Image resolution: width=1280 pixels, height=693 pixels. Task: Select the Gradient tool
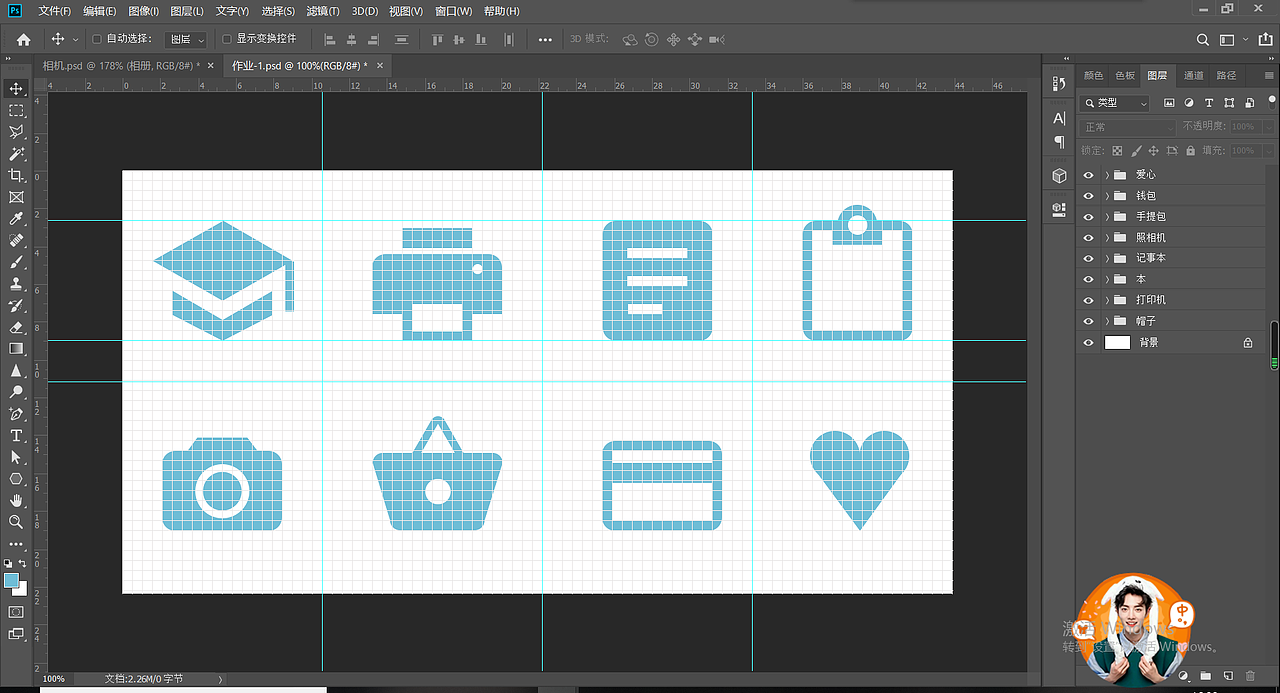[16, 349]
